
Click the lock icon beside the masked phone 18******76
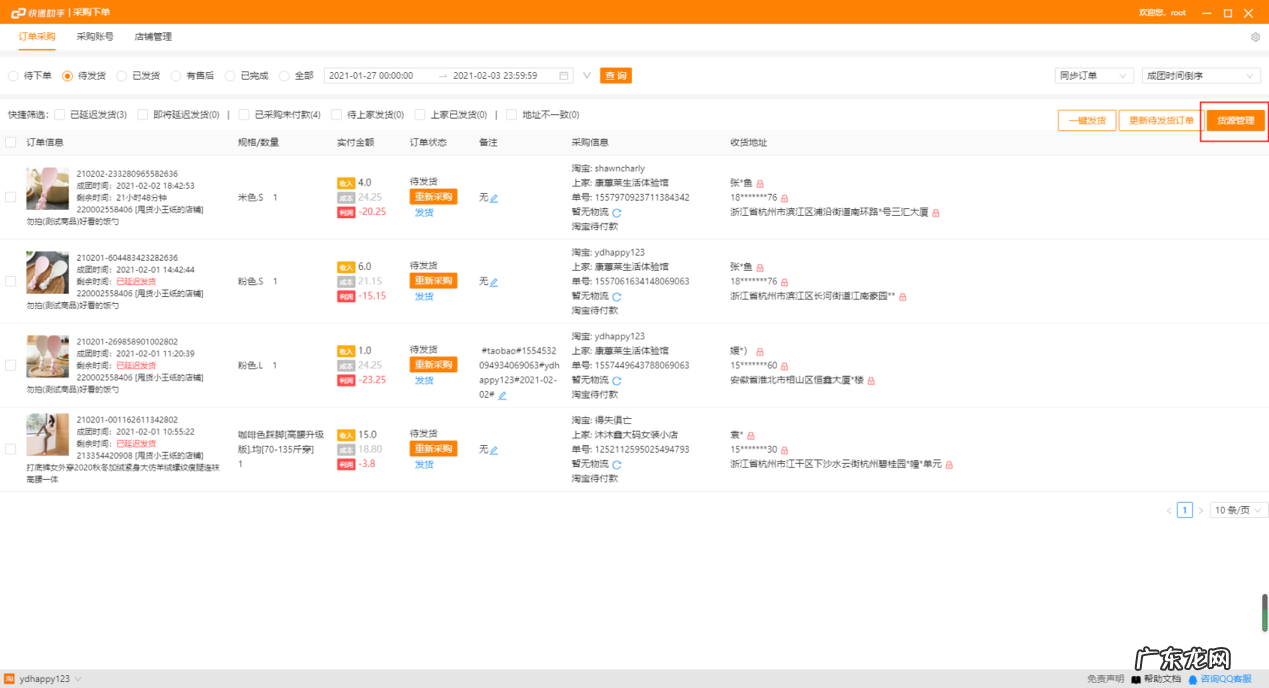point(785,197)
